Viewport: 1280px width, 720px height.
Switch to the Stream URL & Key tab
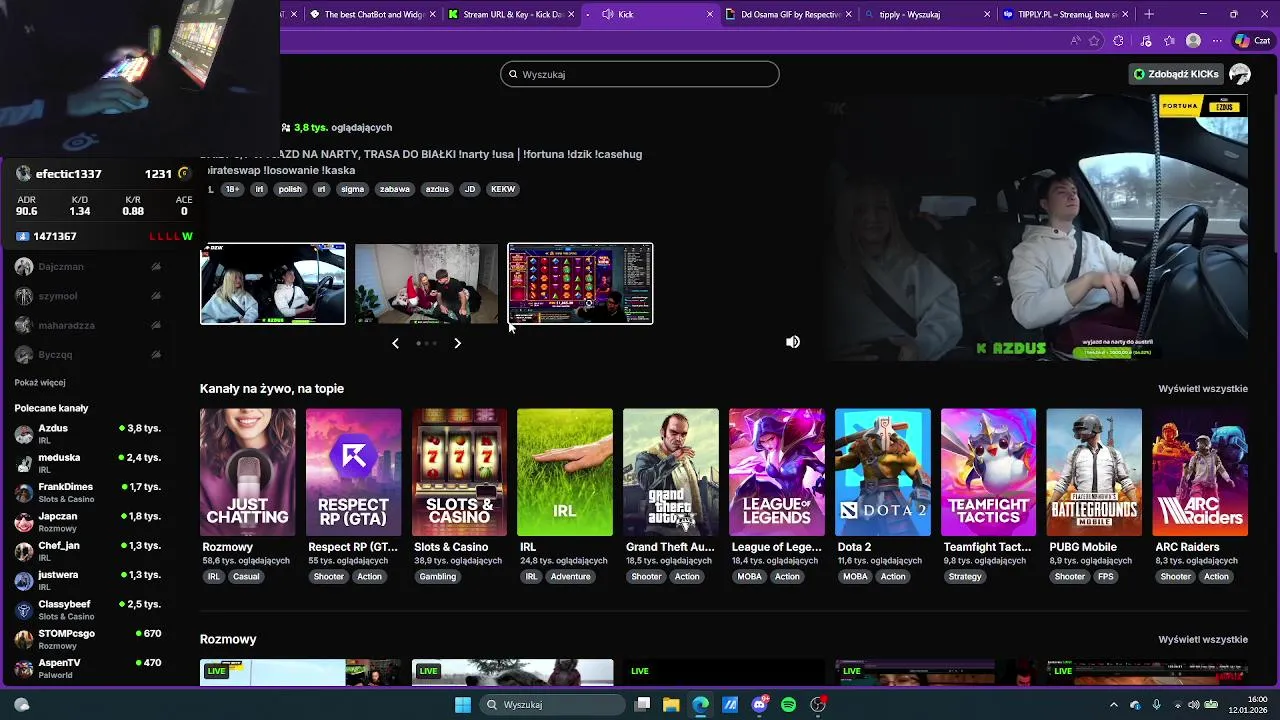(x=511, y=14)
